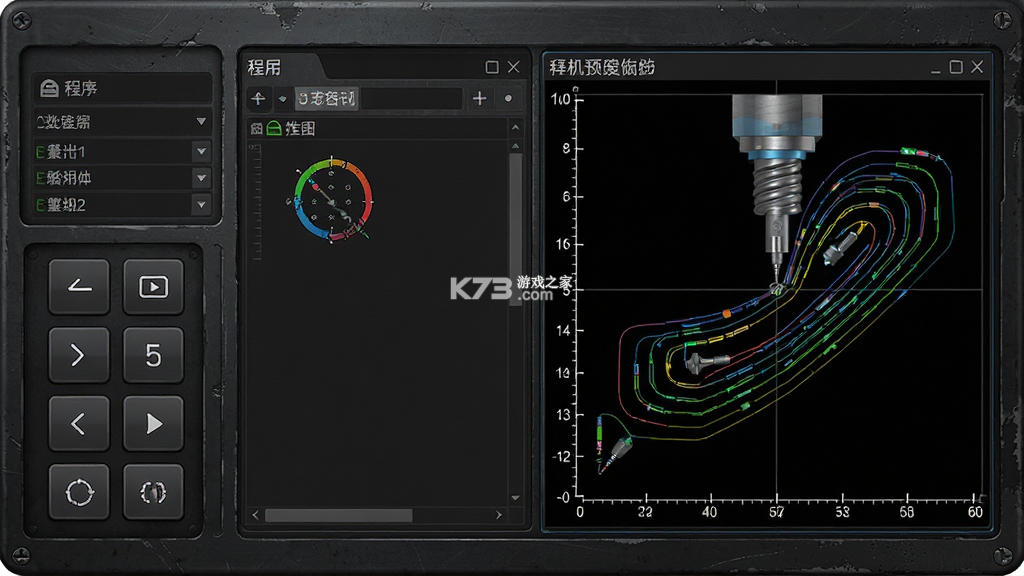
Task: Click the left chevron keypad button
Action: (x=78, y=424)
